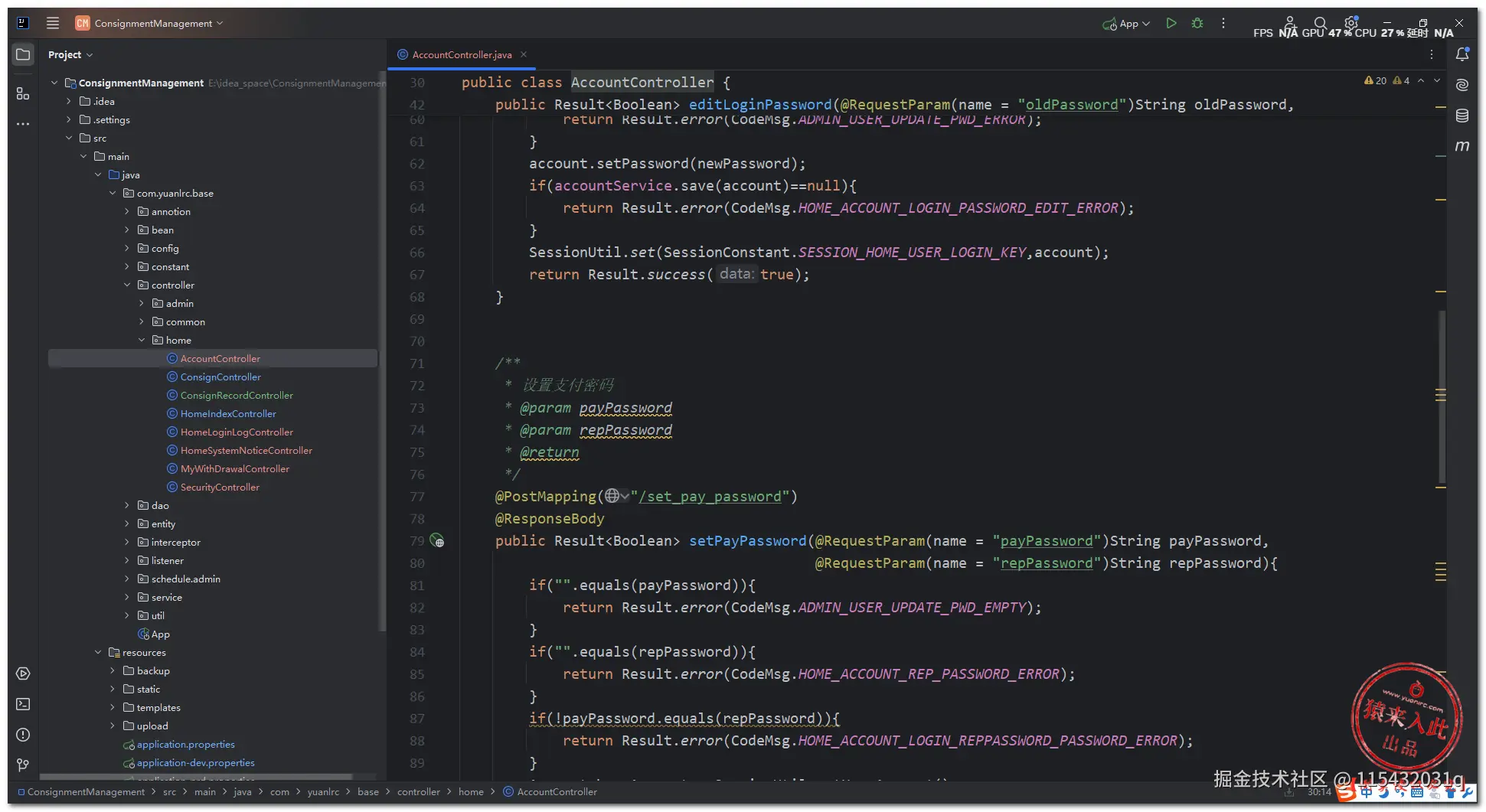Open the main hamburger menu
Viewport: 1486px width, 812px height.
pyautogui.click(x=52, y=23)
